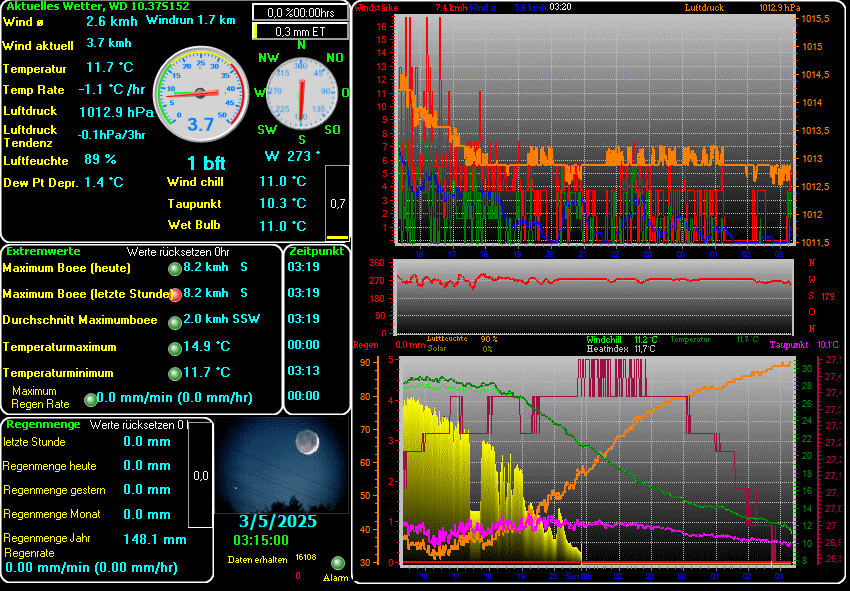Click the Solar 0% legend entry

tap(460, 348)
